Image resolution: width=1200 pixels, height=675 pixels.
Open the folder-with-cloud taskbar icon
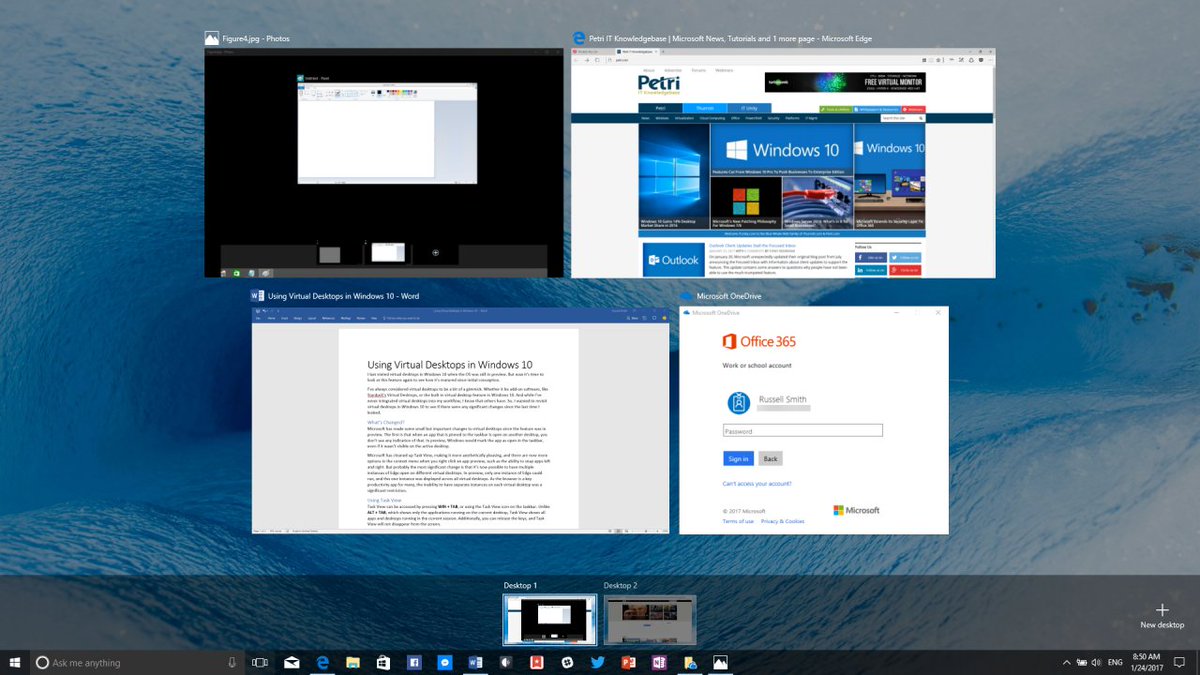[690, 662]
